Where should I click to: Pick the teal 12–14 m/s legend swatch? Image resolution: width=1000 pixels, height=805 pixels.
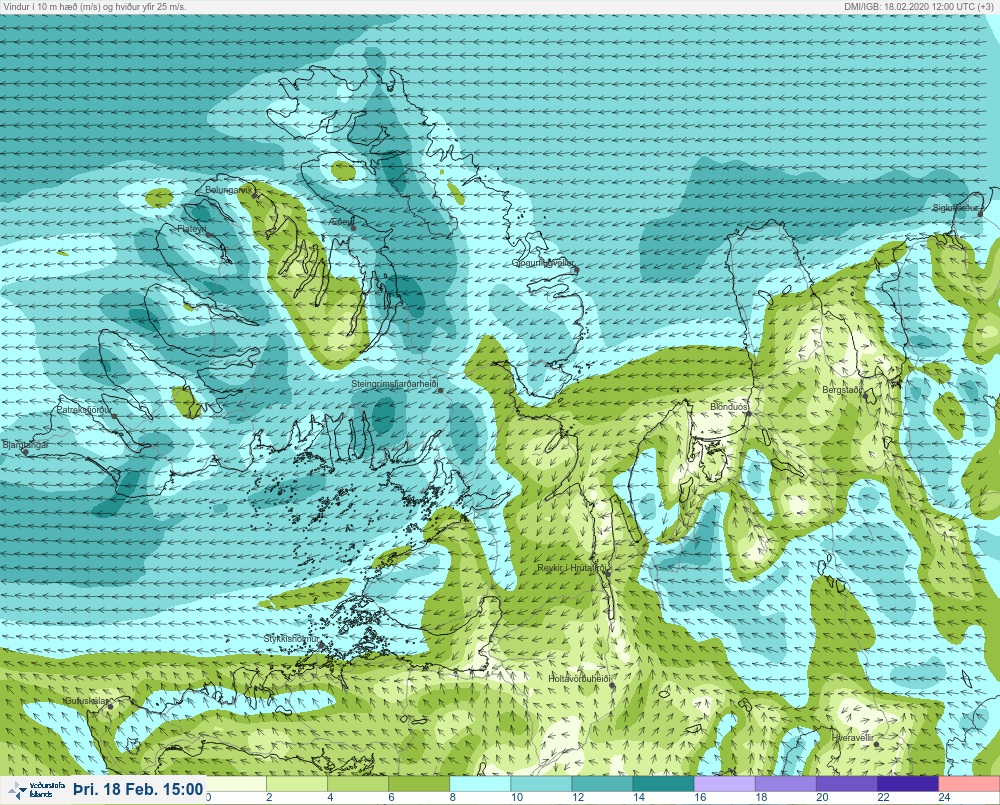[x=603, y=783]
